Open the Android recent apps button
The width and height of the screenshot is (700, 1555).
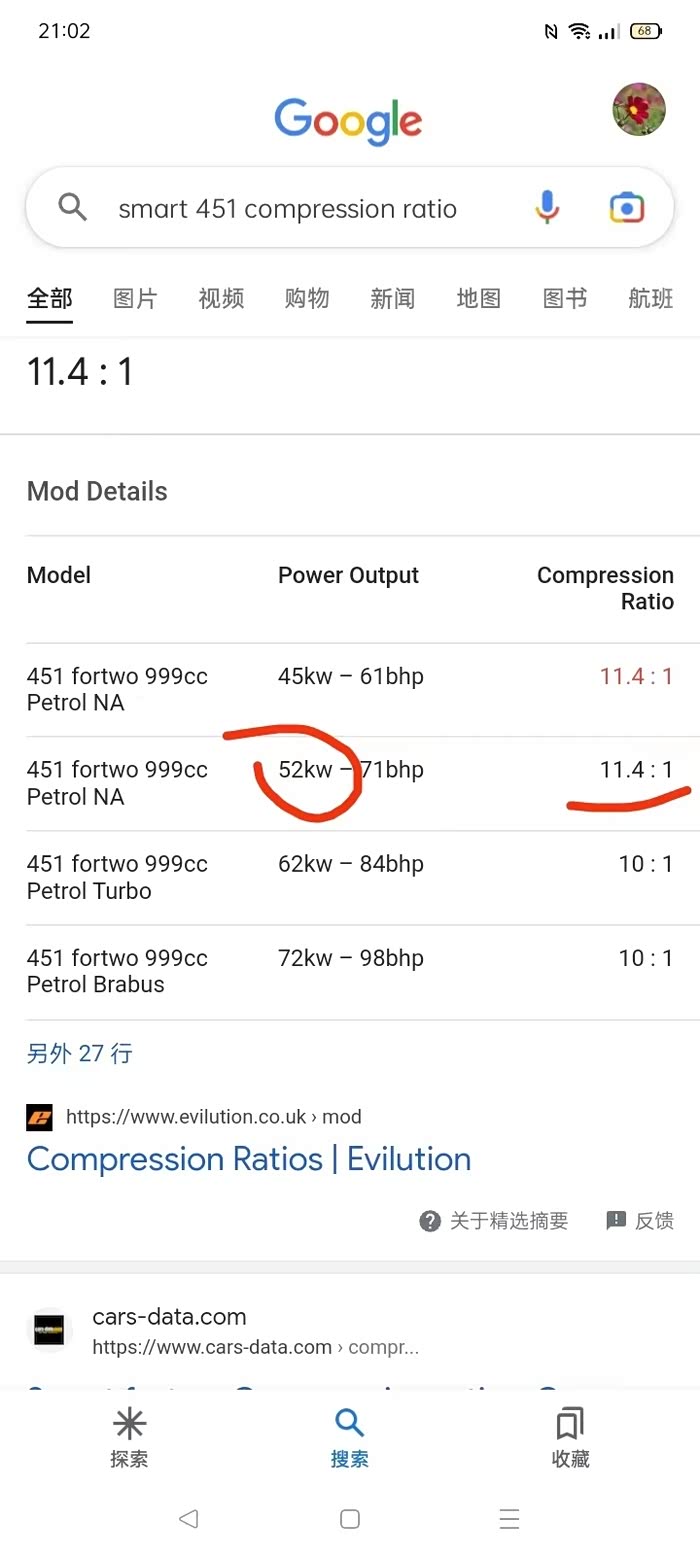tap(509, 1519)
